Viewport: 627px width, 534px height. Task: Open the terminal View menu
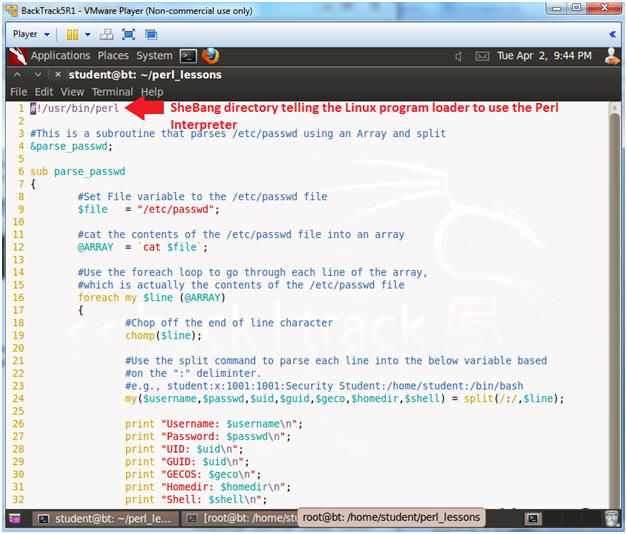(x=72, y=92)
